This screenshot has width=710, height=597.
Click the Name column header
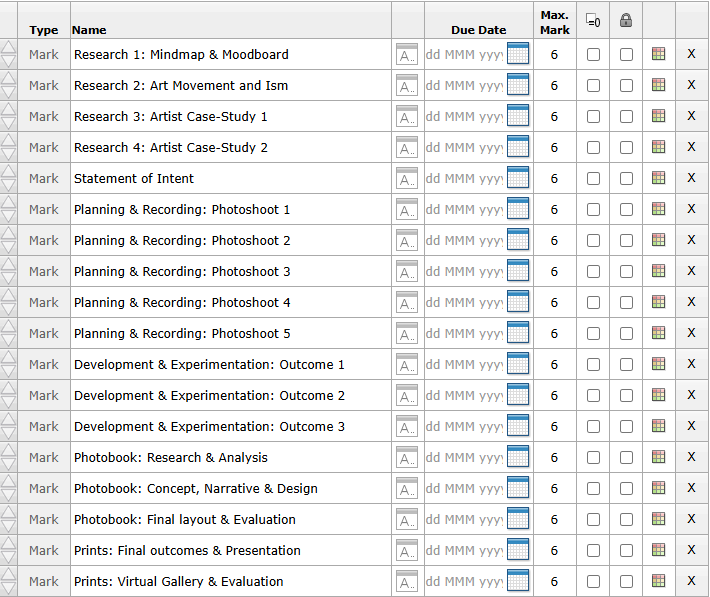point(90,30)
